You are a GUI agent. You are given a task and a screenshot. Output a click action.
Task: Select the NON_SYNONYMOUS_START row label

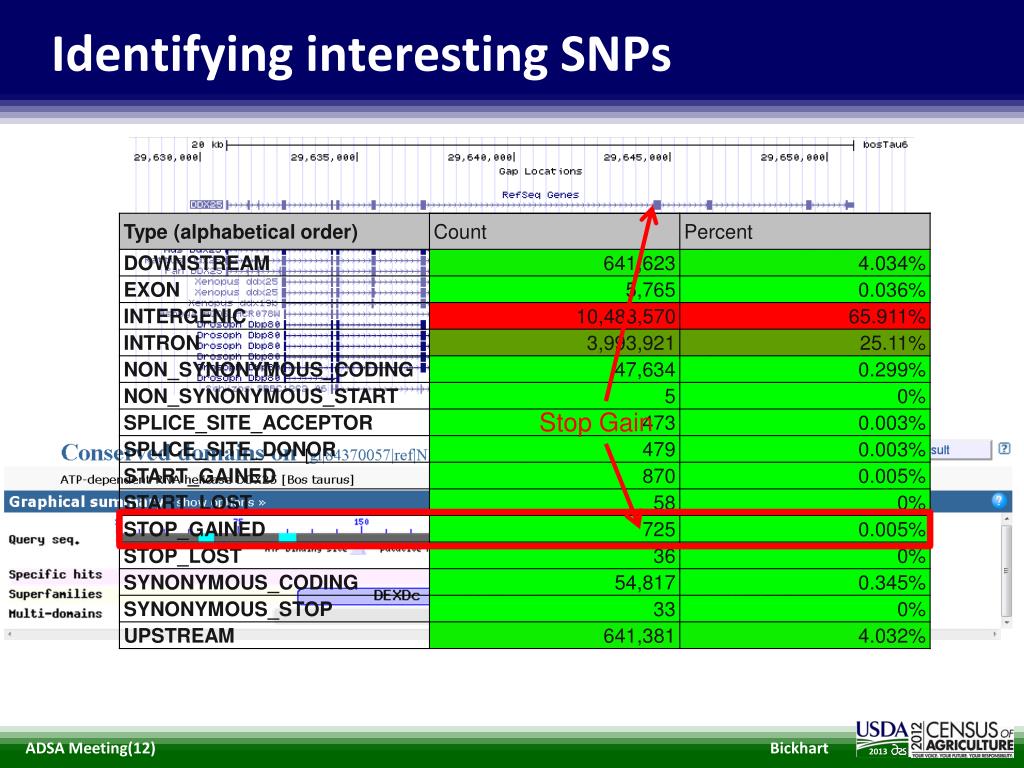[261, 396]
